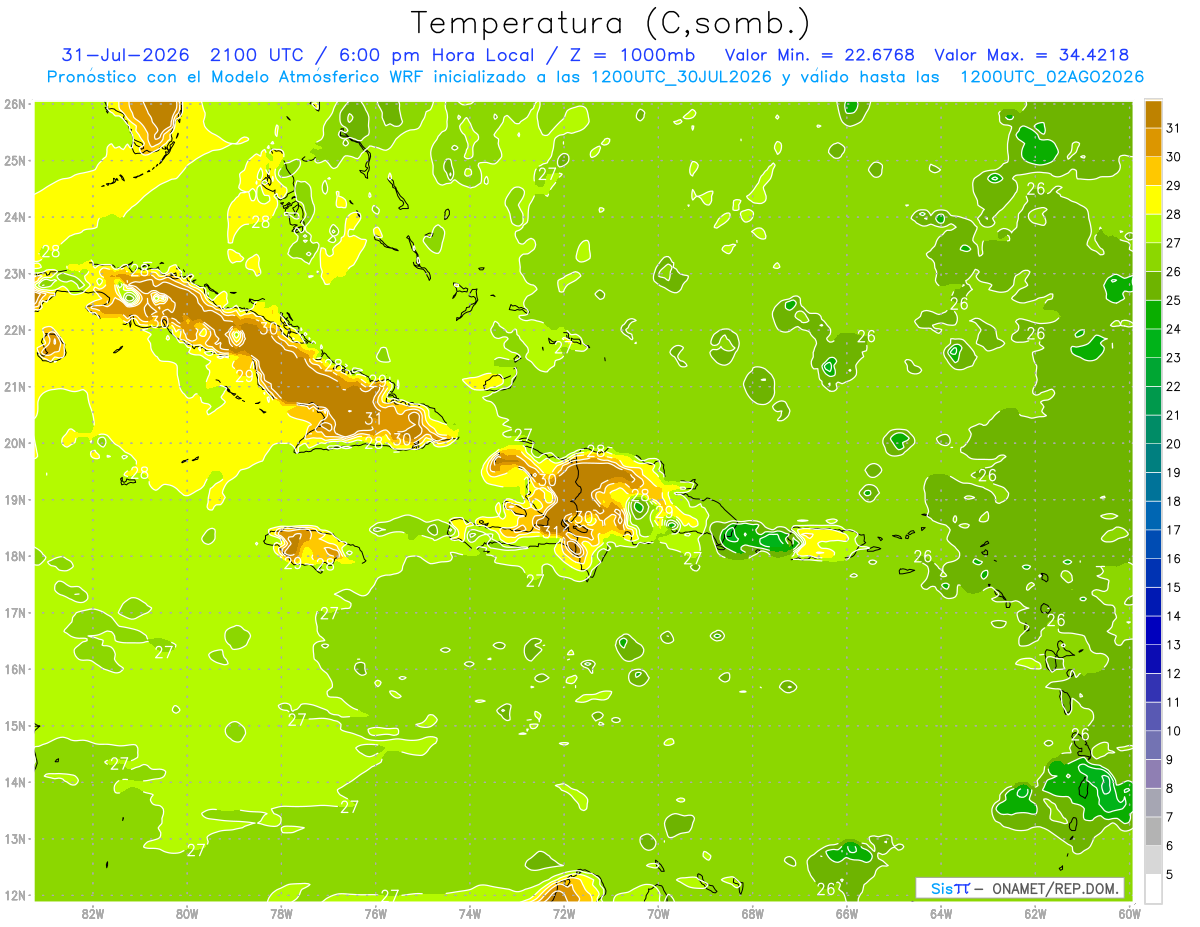
Task: Pick the green swatch between 25 and 26
Action: coord(1153,286)
